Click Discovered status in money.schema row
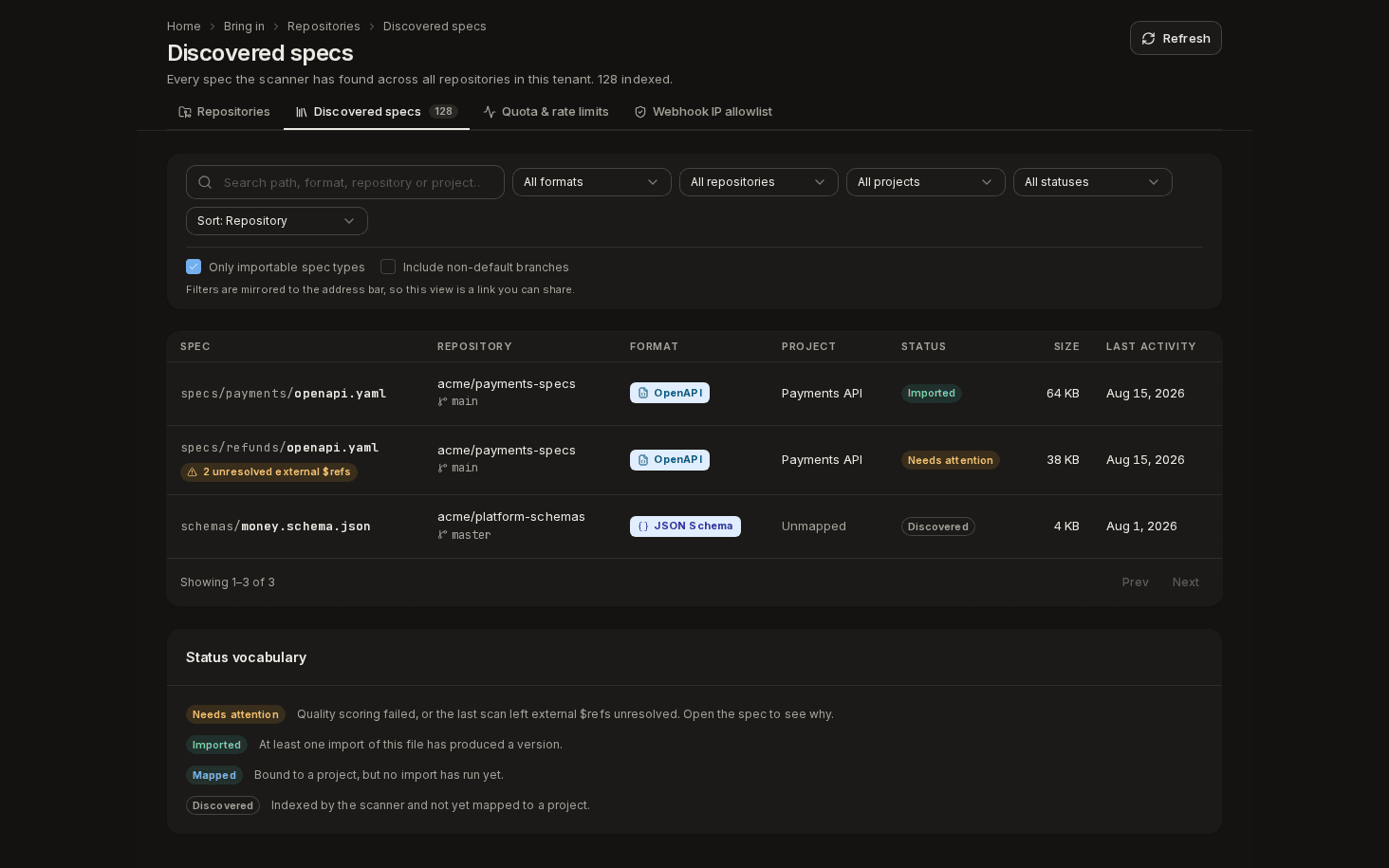The image size is (1389, 868). (938, 526)
